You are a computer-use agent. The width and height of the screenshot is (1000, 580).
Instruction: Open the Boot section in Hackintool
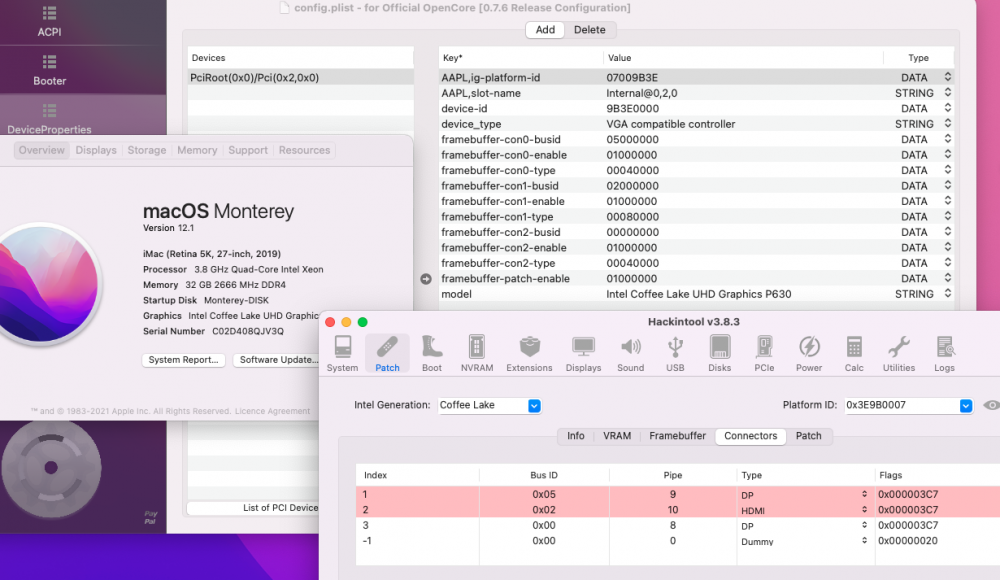pyautogui.click(x=432, y=353)
